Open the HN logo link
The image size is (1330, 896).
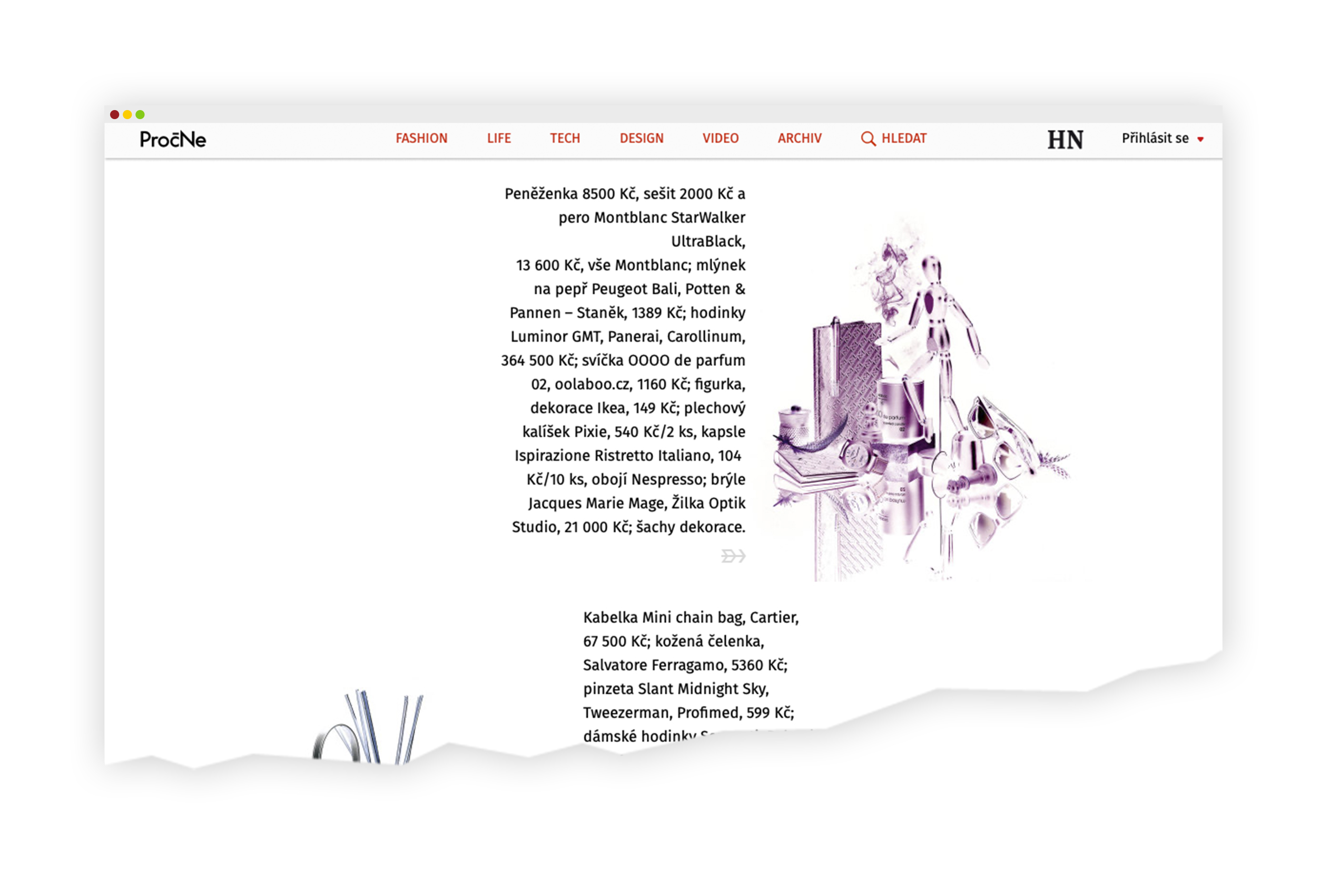pos(1065,140)
